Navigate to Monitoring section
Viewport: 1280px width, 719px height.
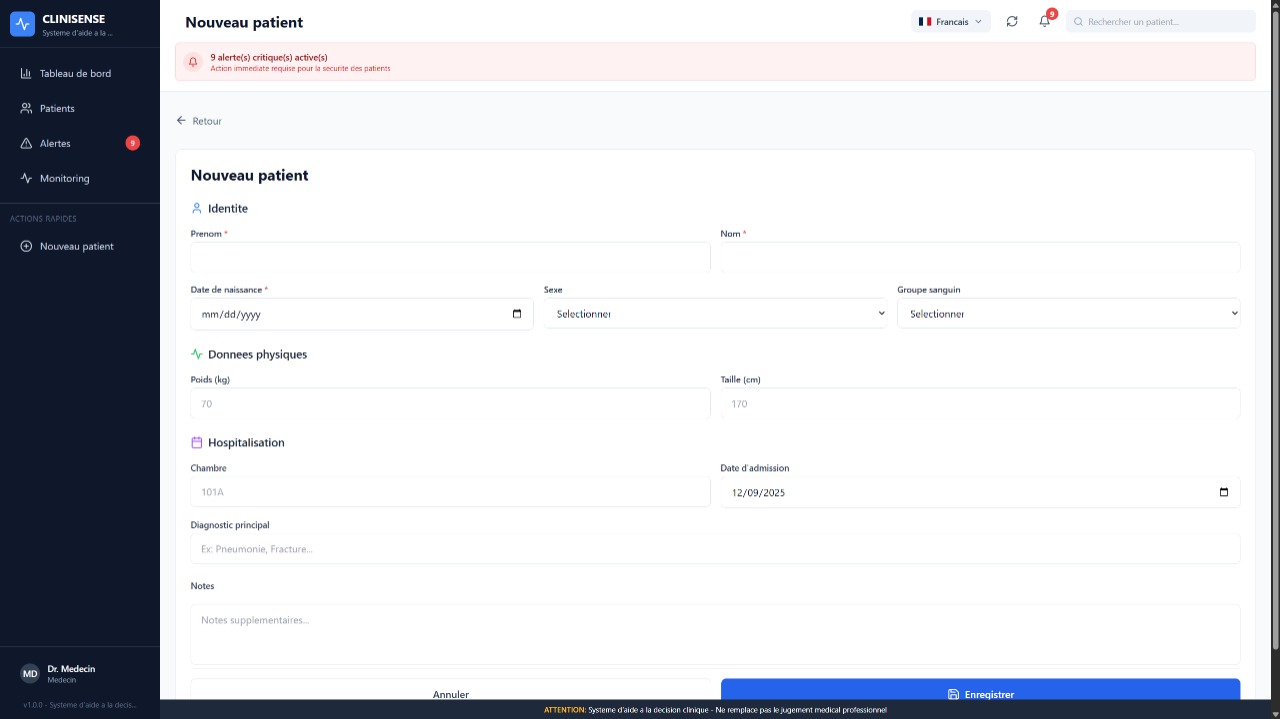[64, 178]
